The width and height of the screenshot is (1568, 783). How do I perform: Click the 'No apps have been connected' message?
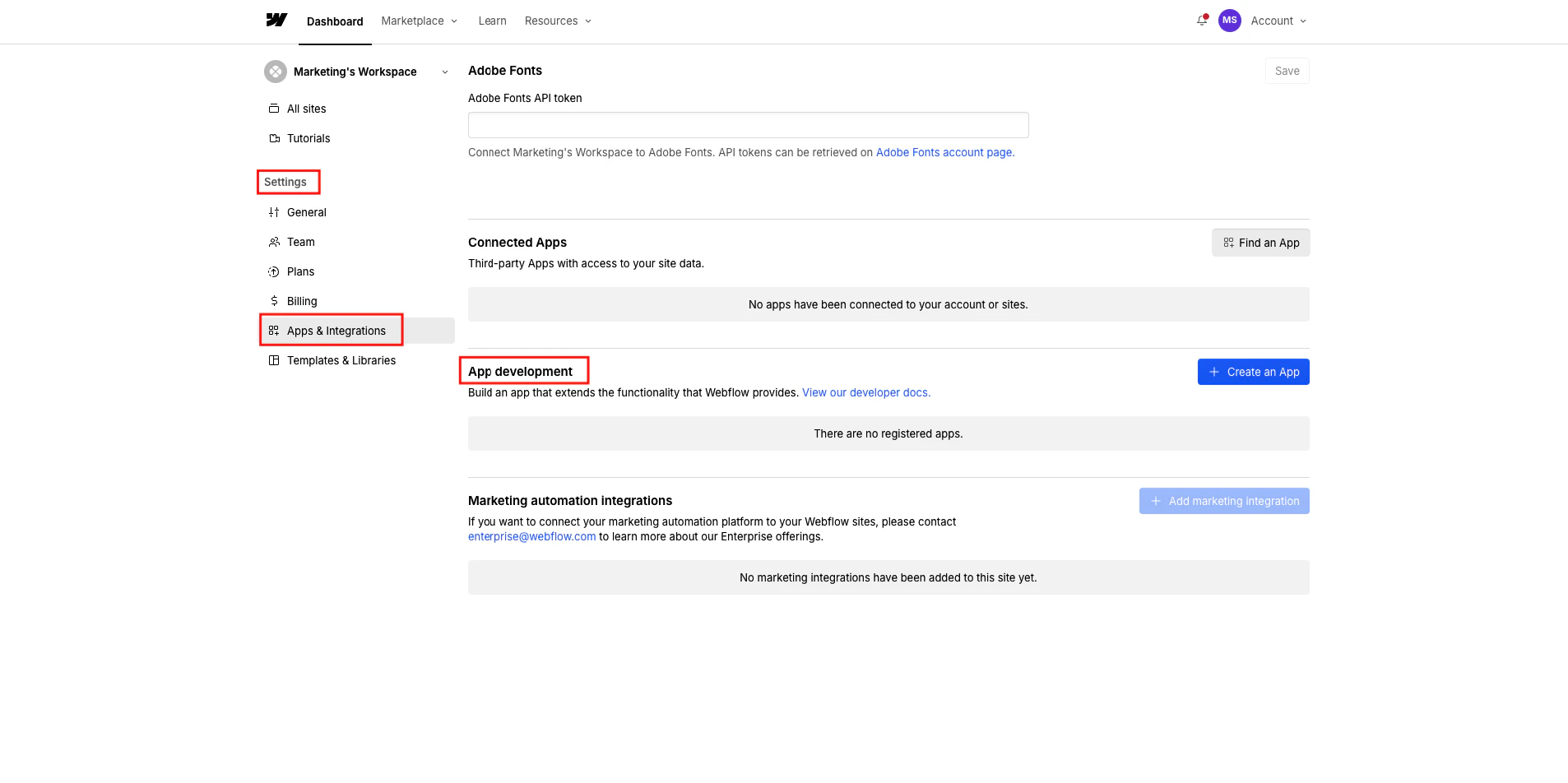(888, 304)
